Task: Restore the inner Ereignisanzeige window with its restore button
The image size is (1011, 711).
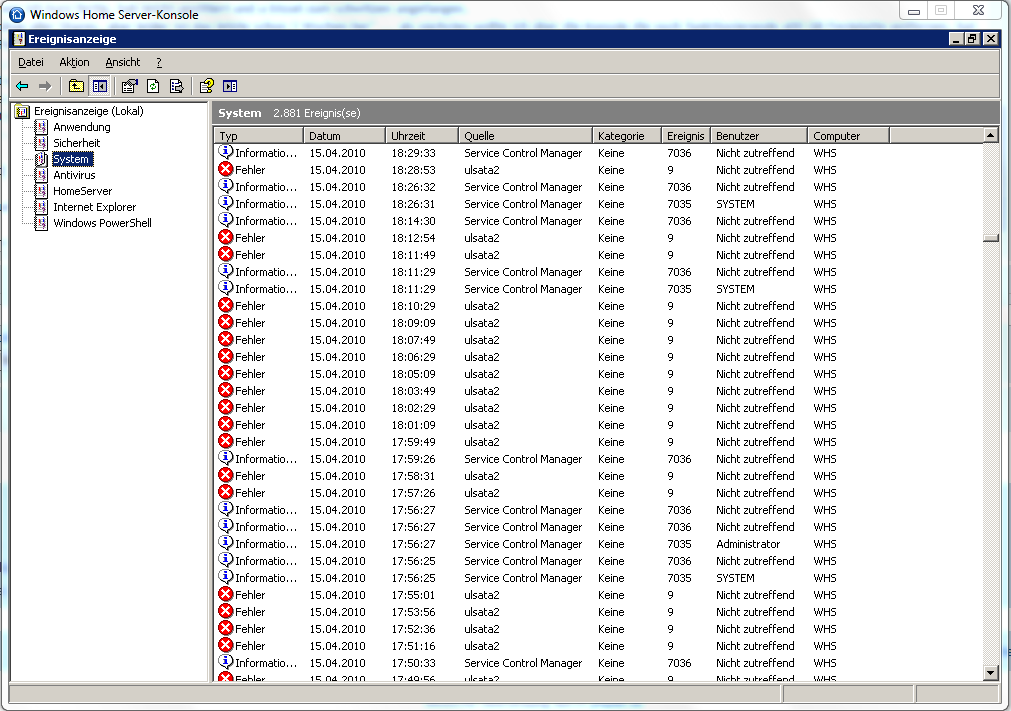Action: [973, 39]
